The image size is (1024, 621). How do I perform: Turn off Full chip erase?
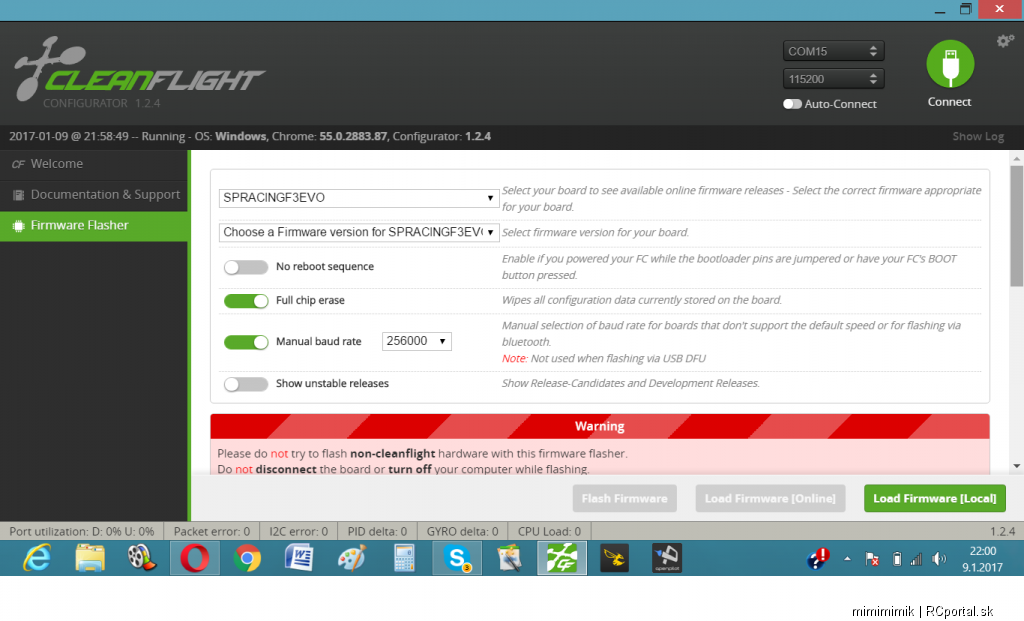(246, 301)
